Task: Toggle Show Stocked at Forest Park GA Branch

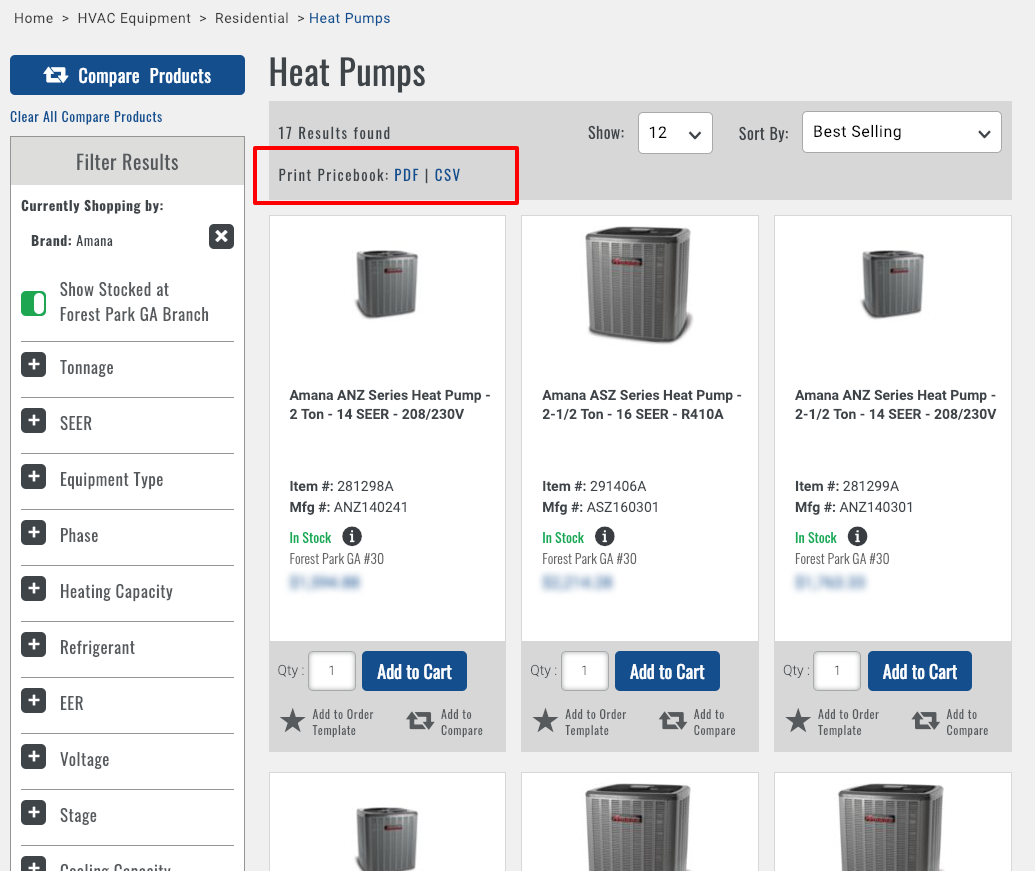Action: pyautogui.click(x=34, y=304)
